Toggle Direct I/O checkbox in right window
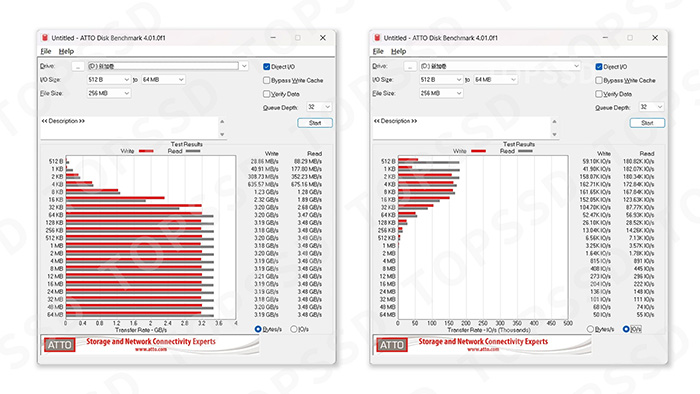 pos(599,66)
